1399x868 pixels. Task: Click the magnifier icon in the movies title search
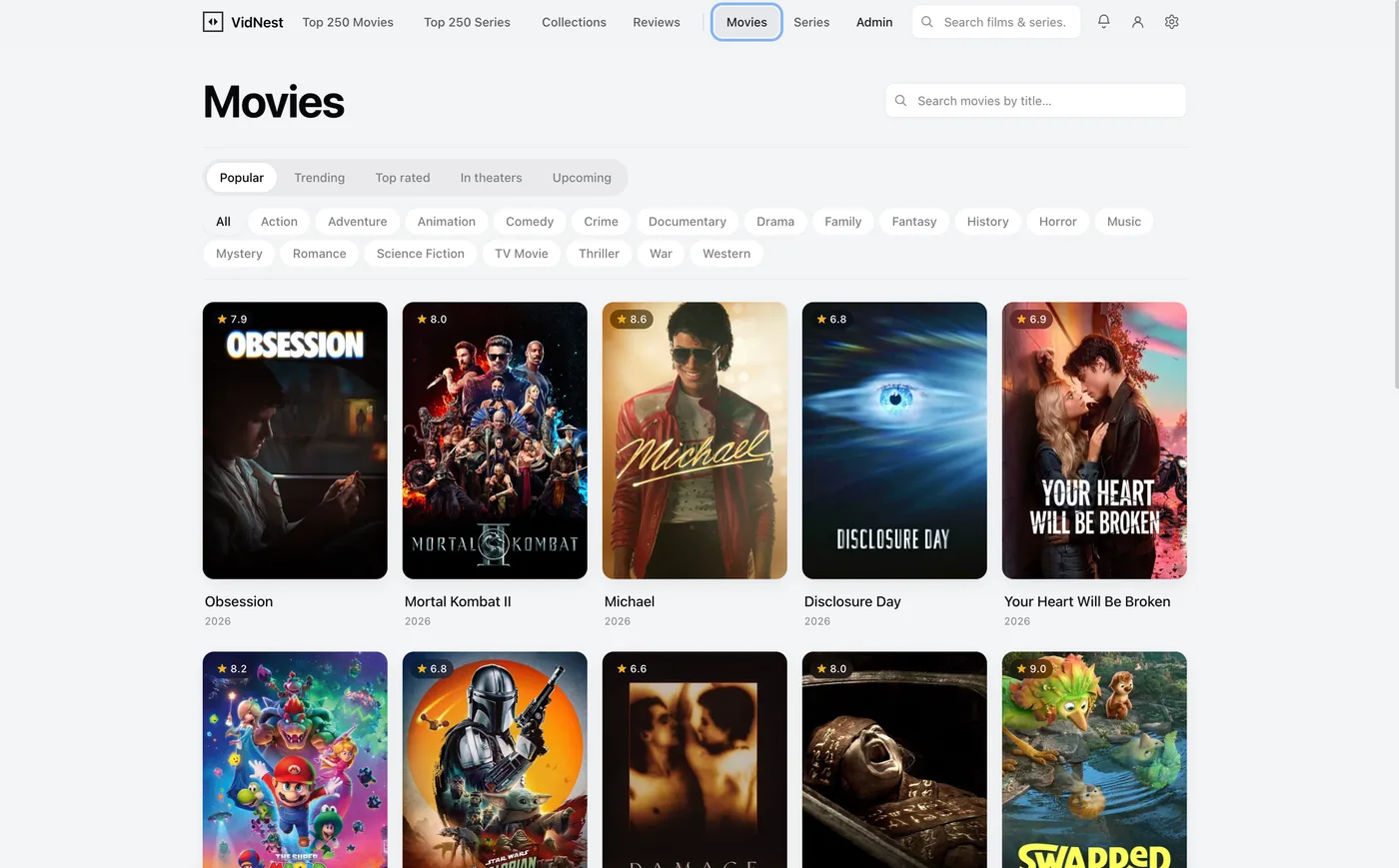(x=901, y=101)
